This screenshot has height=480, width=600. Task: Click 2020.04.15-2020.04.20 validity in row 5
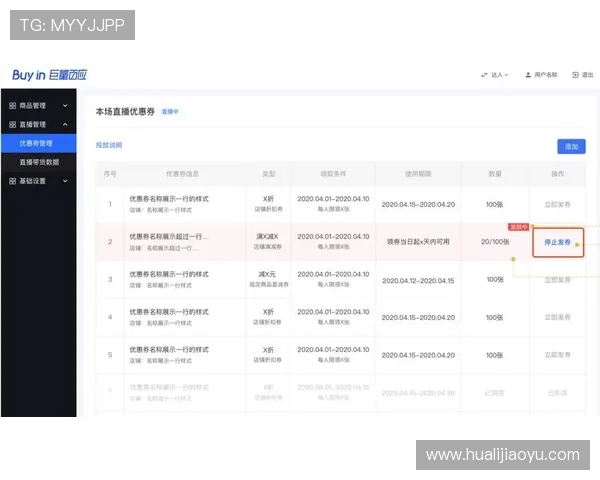pos(418,355)
